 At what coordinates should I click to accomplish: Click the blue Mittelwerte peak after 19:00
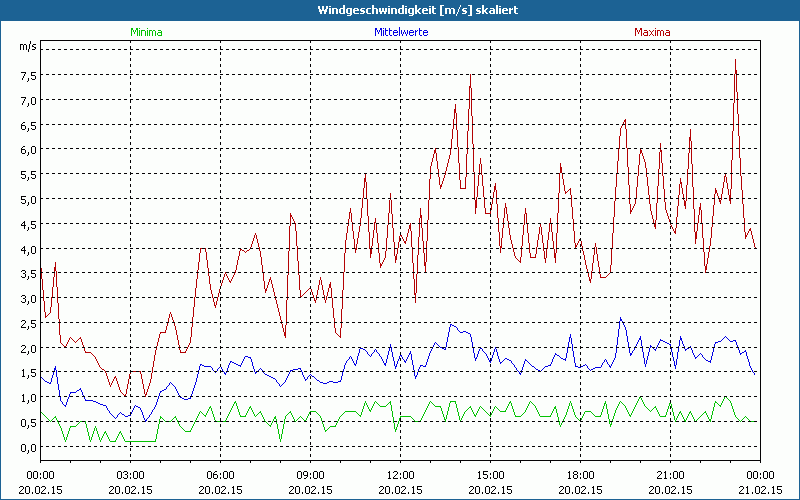point(621,319)
